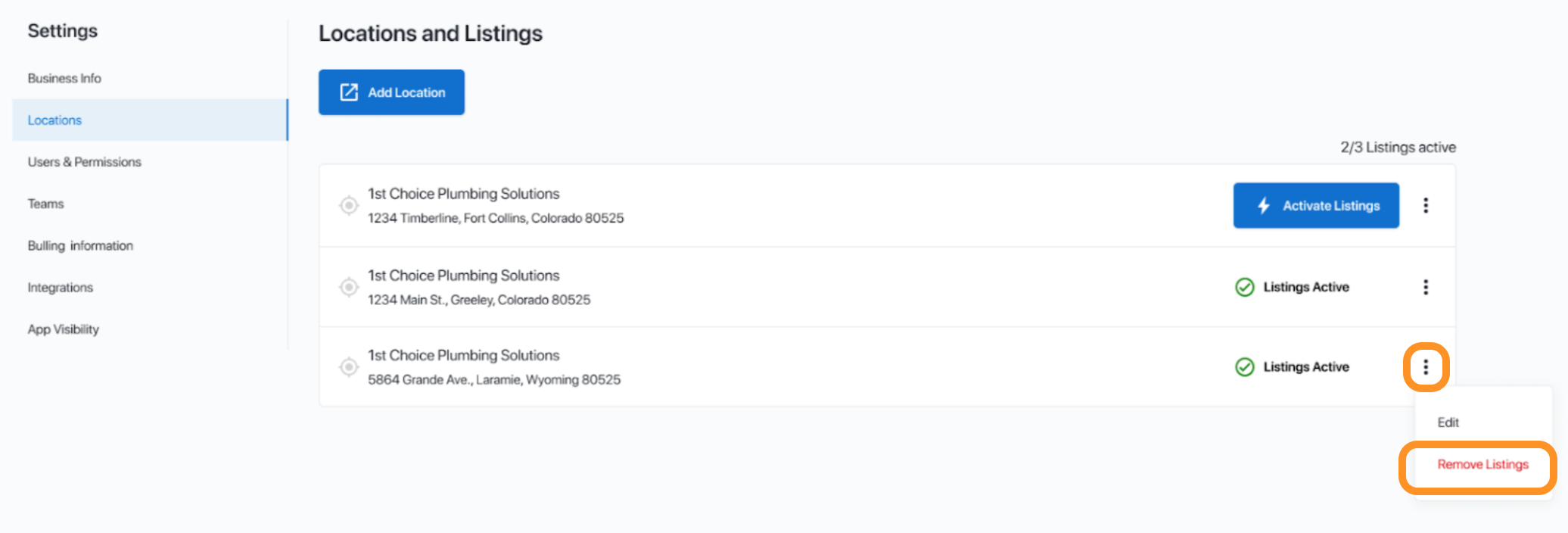Select the Locations settings tab
Image resolution: width=1568 pixels, height=533 pixels.
[x=150, y=120]
